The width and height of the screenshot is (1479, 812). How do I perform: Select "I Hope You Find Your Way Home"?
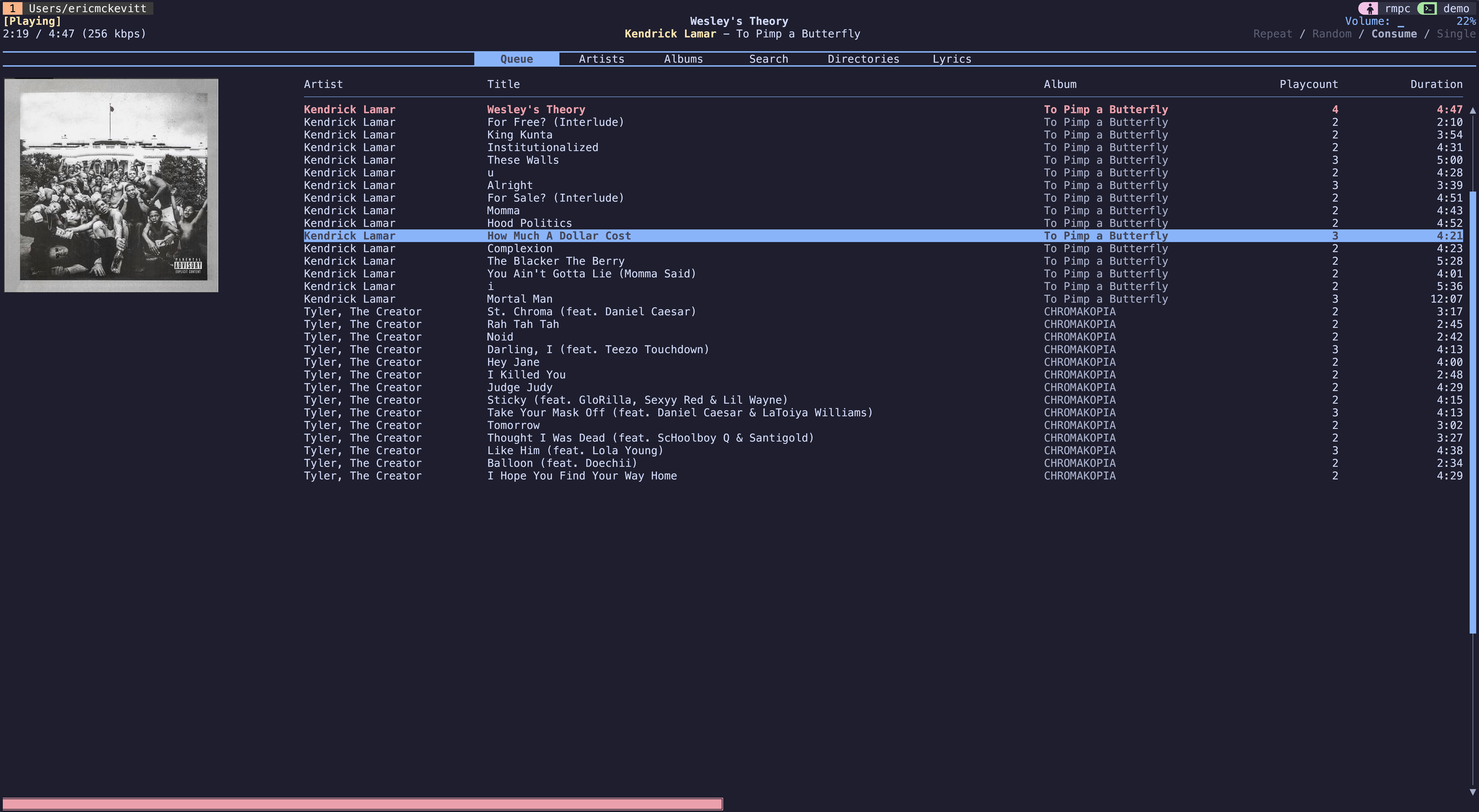pos(883,476)
